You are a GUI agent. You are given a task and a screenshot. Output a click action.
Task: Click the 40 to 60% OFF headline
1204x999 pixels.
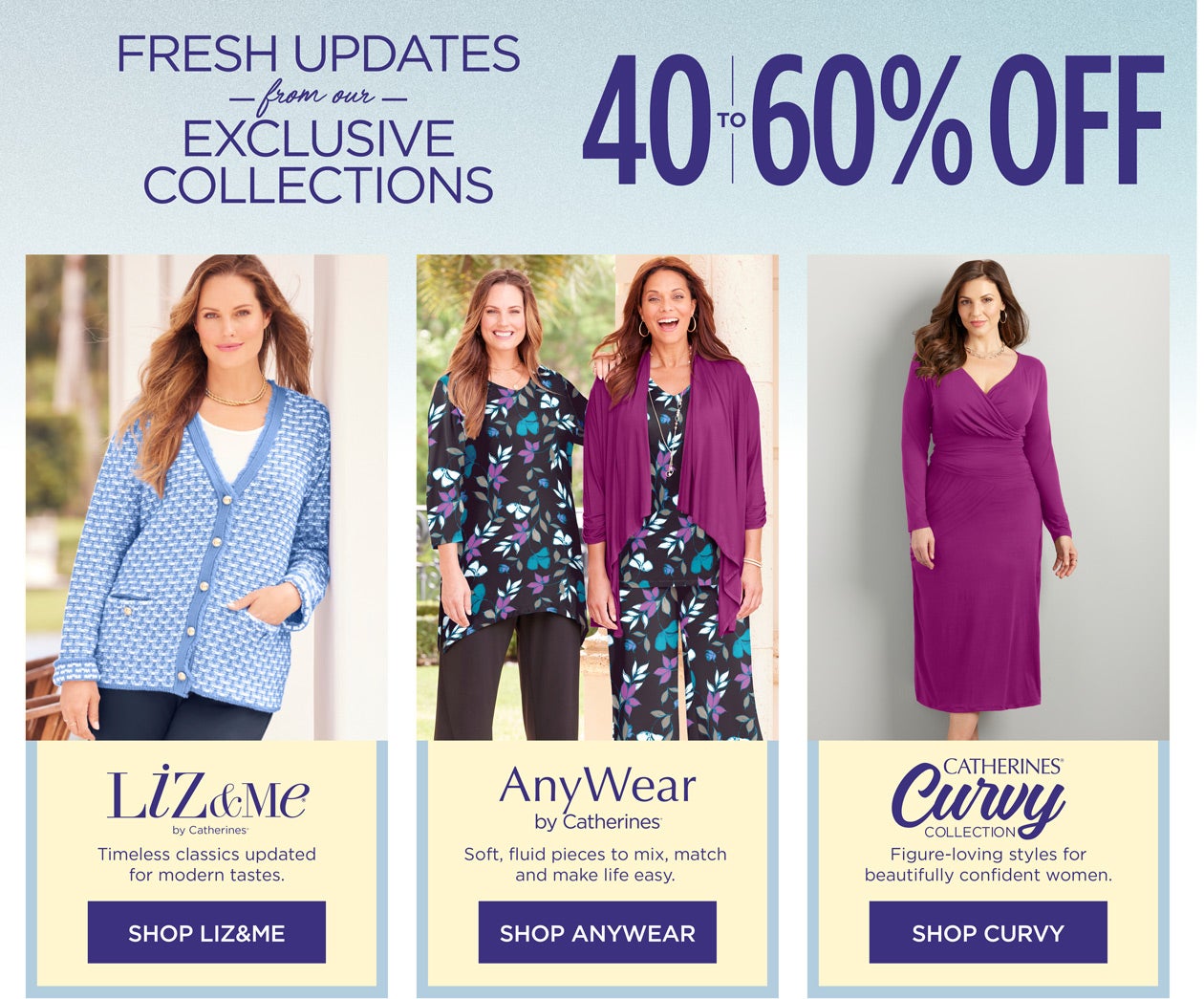(872, 119)
